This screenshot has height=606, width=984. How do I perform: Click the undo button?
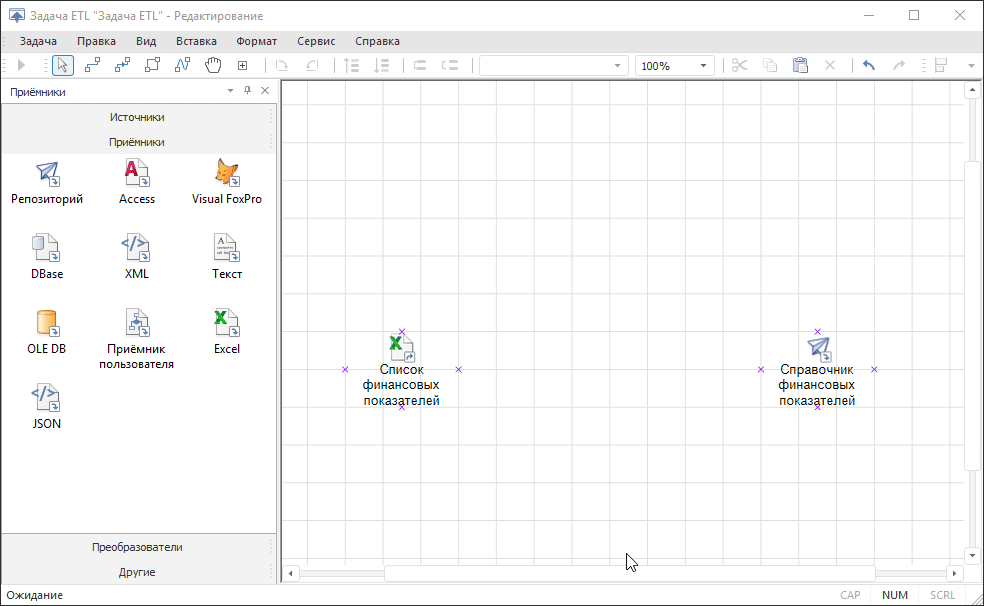click(x=868, y=66)
